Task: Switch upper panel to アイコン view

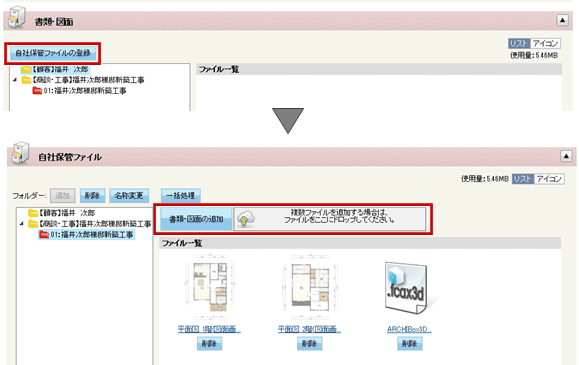Action: pyautogui.click(x=545, y=44)
